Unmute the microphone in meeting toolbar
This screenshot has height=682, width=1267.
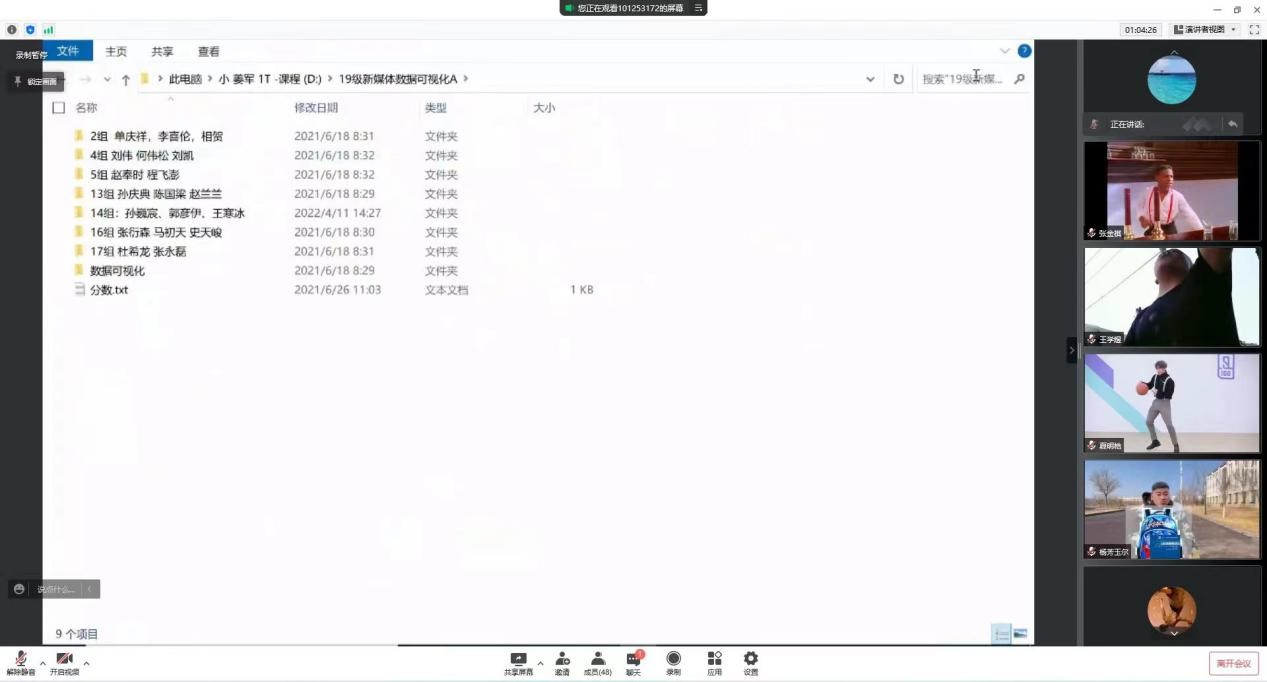tap(20, 663)
